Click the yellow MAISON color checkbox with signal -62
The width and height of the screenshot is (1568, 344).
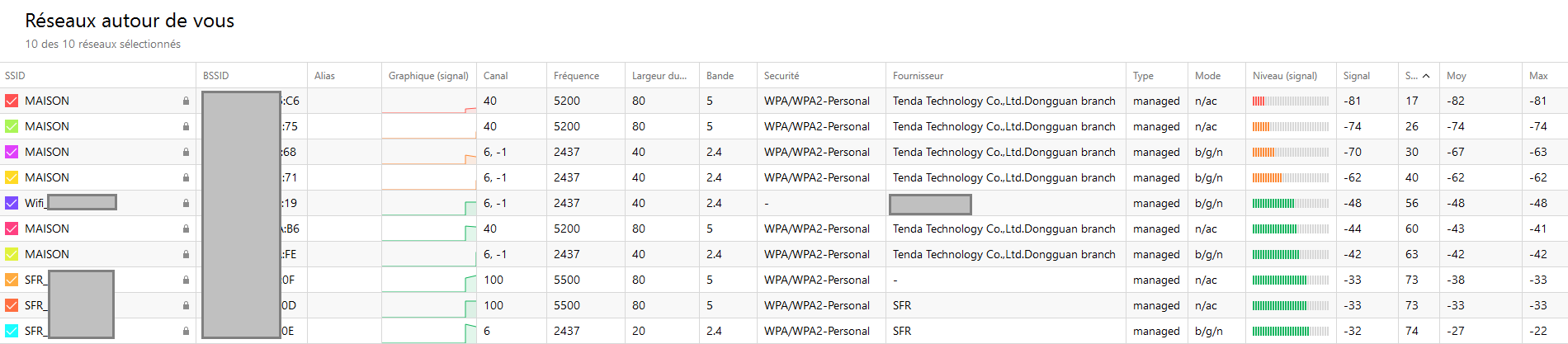pos(12,177)
